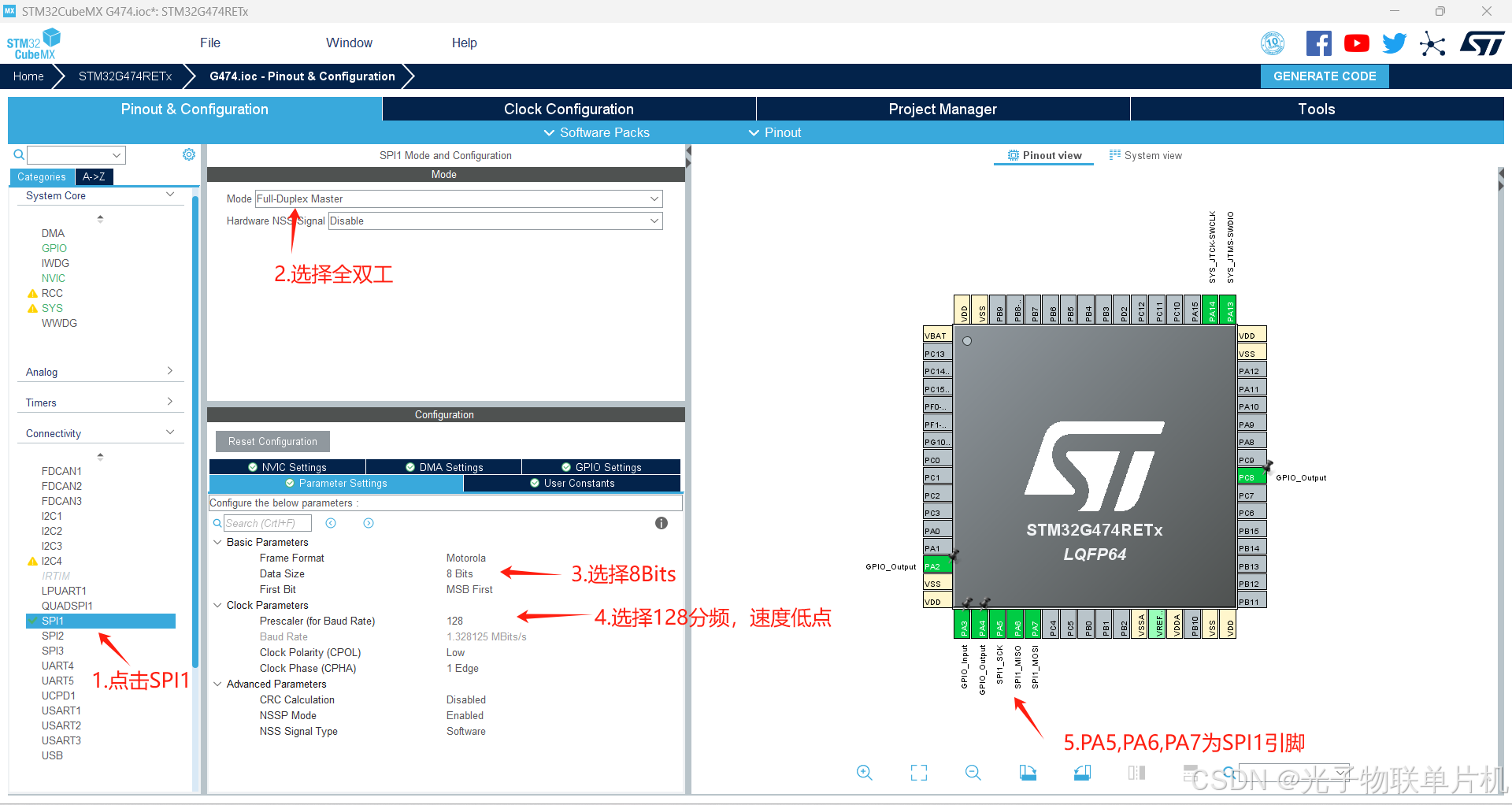Select the PA13 SWDIO pin on chip

[x=1230, y=310]
